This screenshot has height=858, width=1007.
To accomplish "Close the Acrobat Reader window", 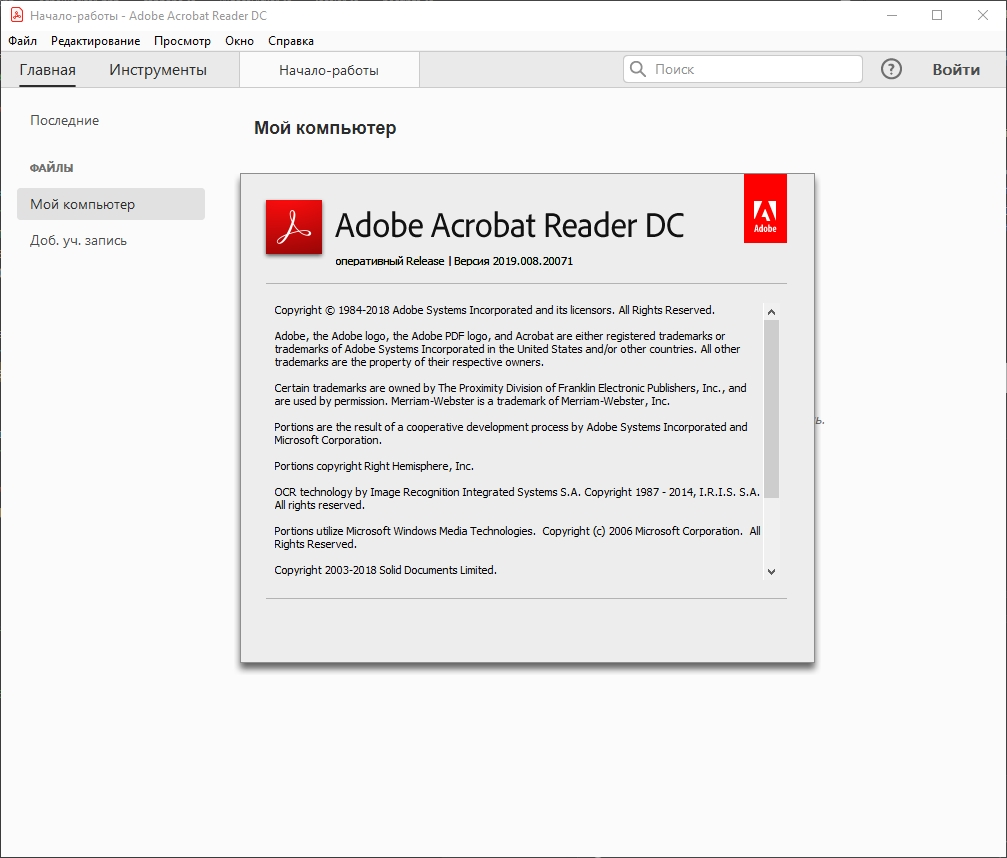I will click(983, 15).
